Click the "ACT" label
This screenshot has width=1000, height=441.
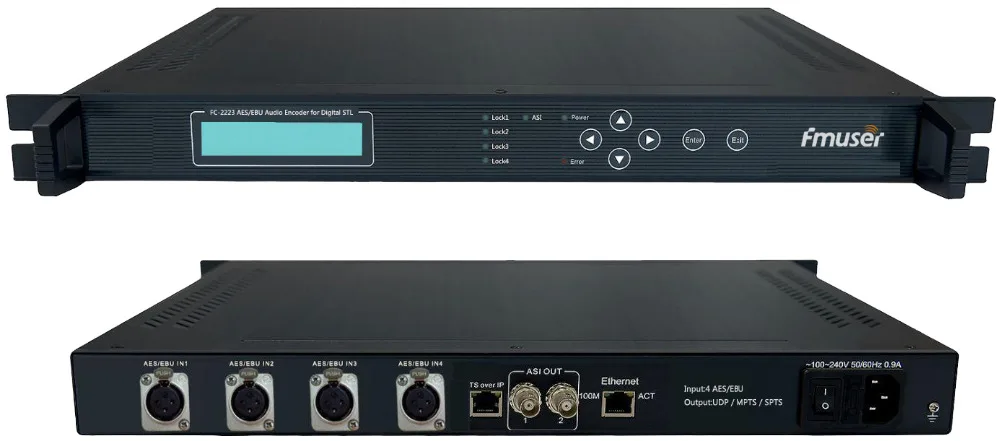[646, 396]
